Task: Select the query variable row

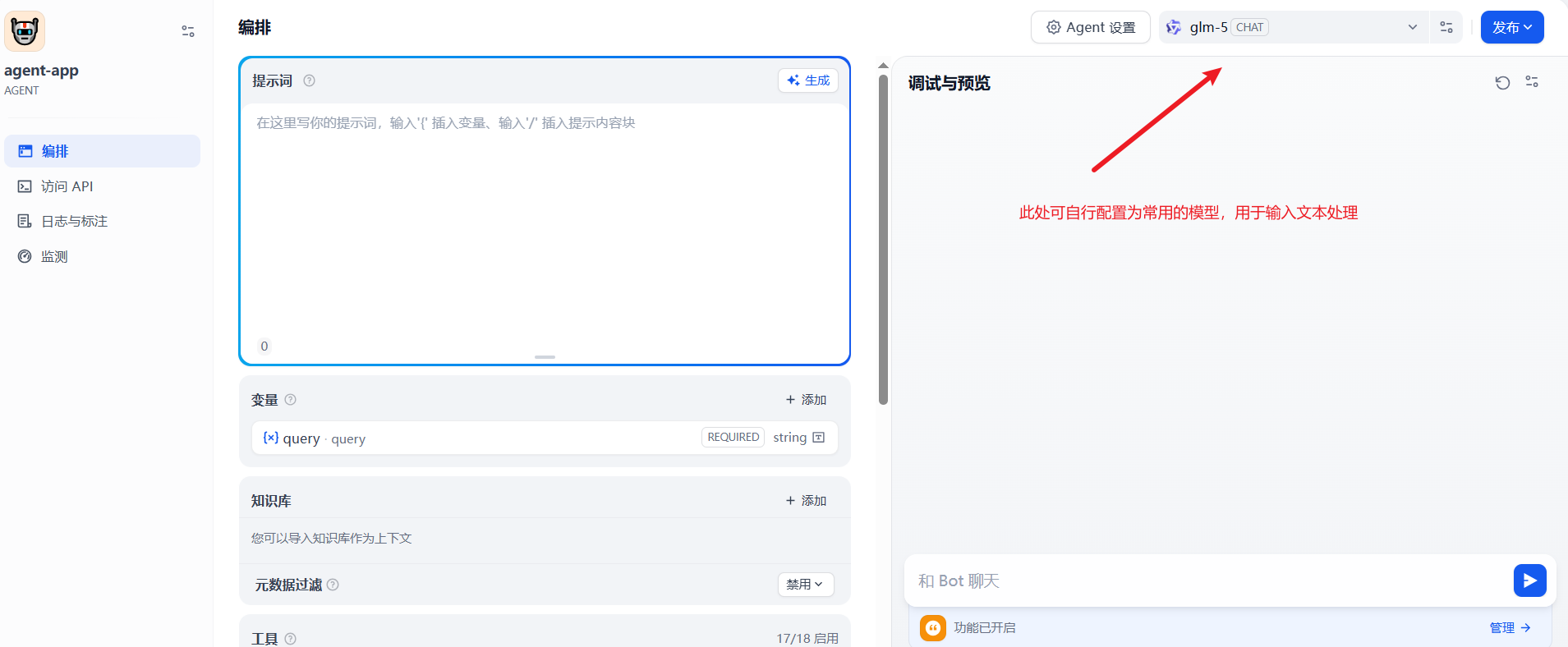Action: pyautogui.click(x=545, y=438)
